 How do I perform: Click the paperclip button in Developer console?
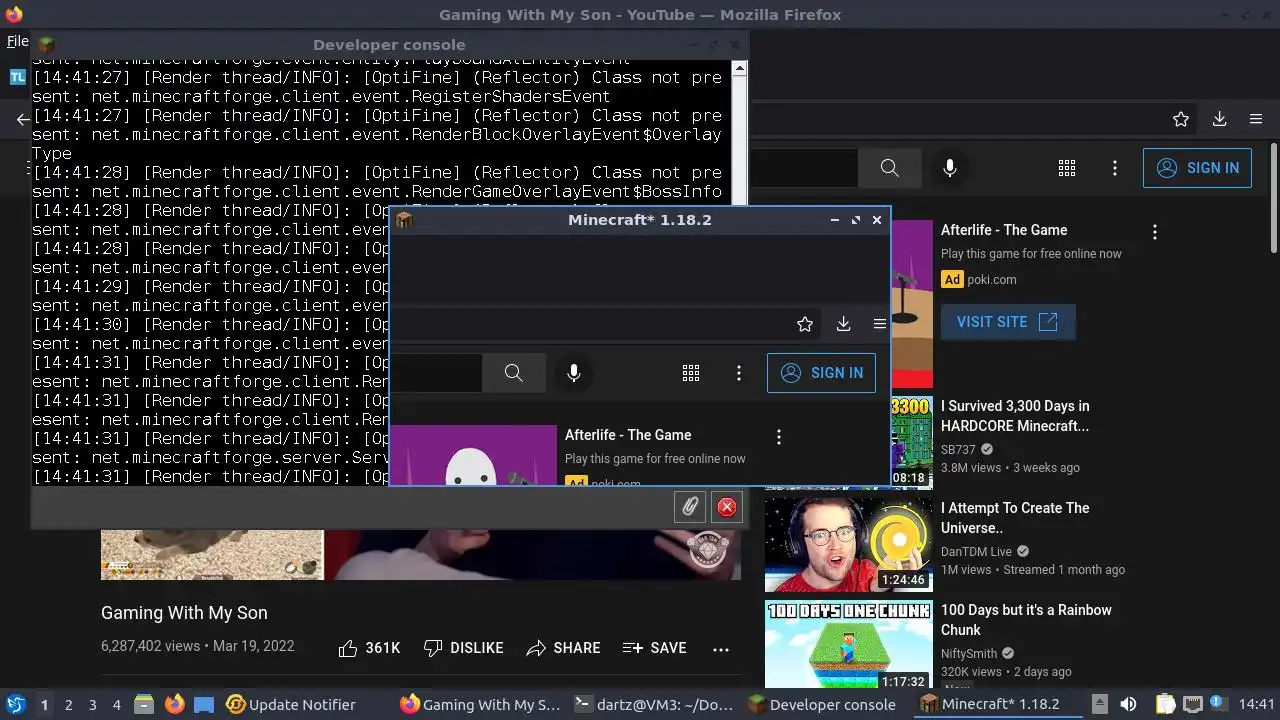click(x=690, y=507)
